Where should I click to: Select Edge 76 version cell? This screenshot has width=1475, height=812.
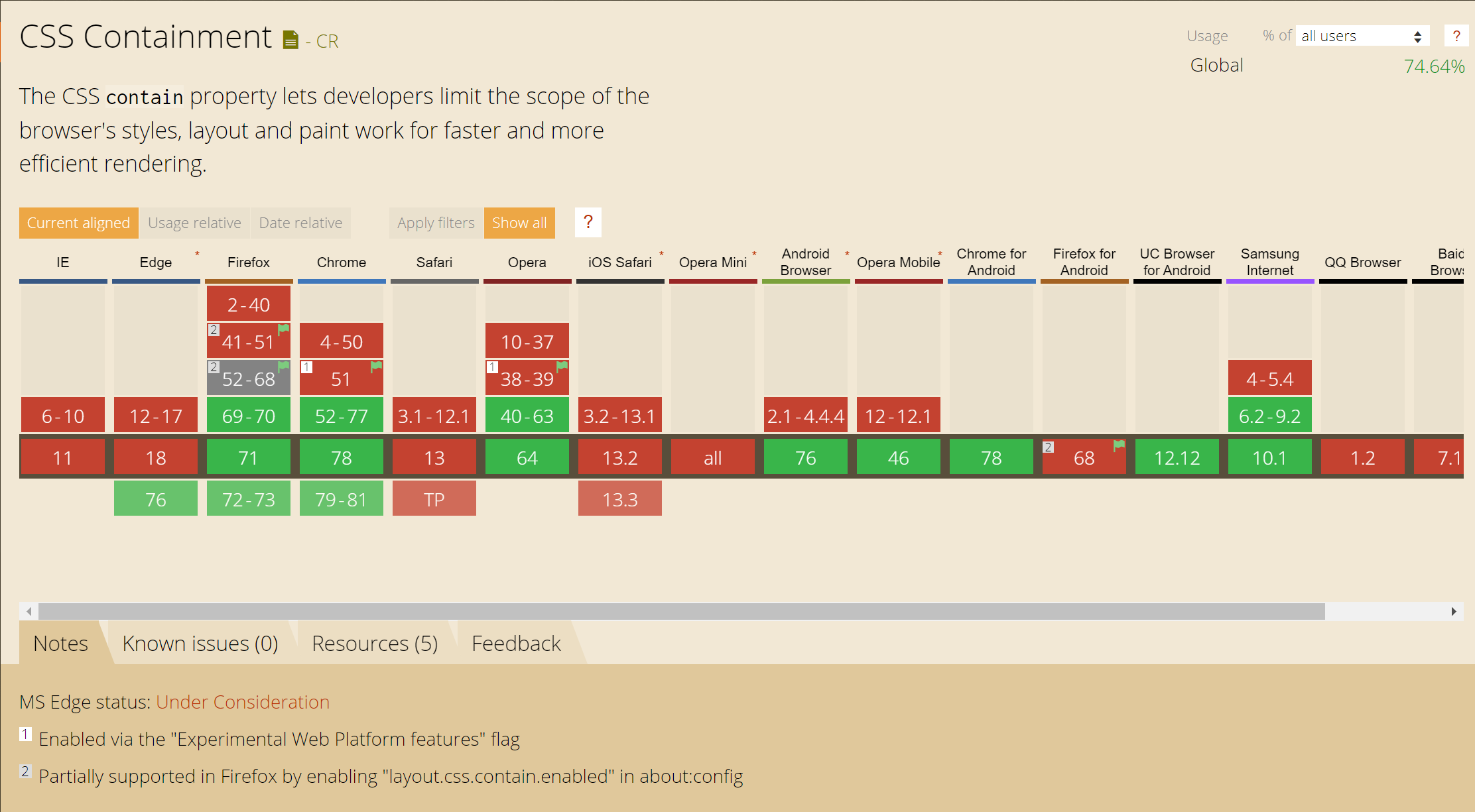point(156,498)
